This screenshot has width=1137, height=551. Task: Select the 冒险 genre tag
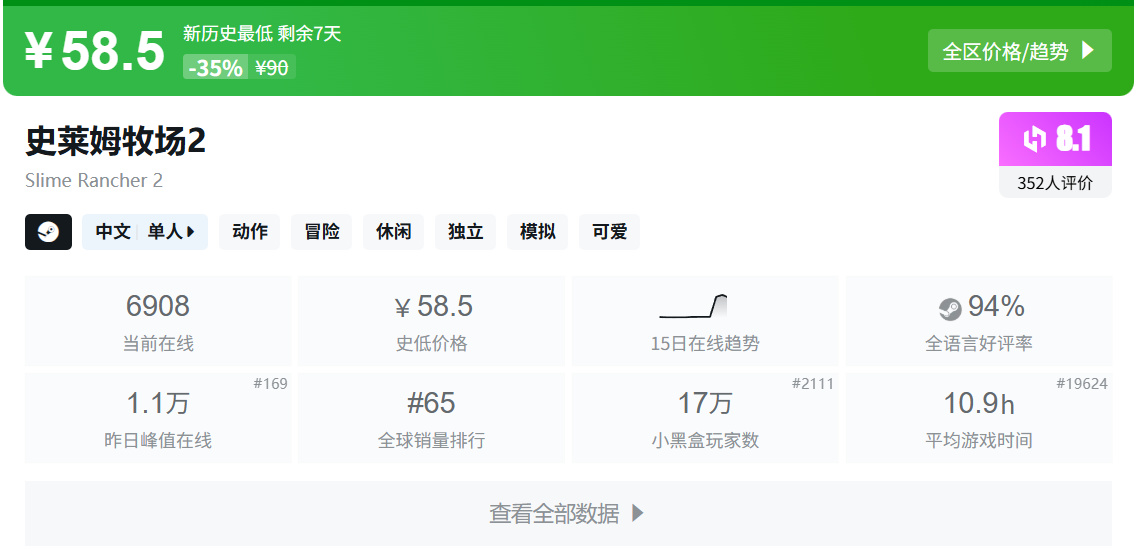click(x=322, y=232)
